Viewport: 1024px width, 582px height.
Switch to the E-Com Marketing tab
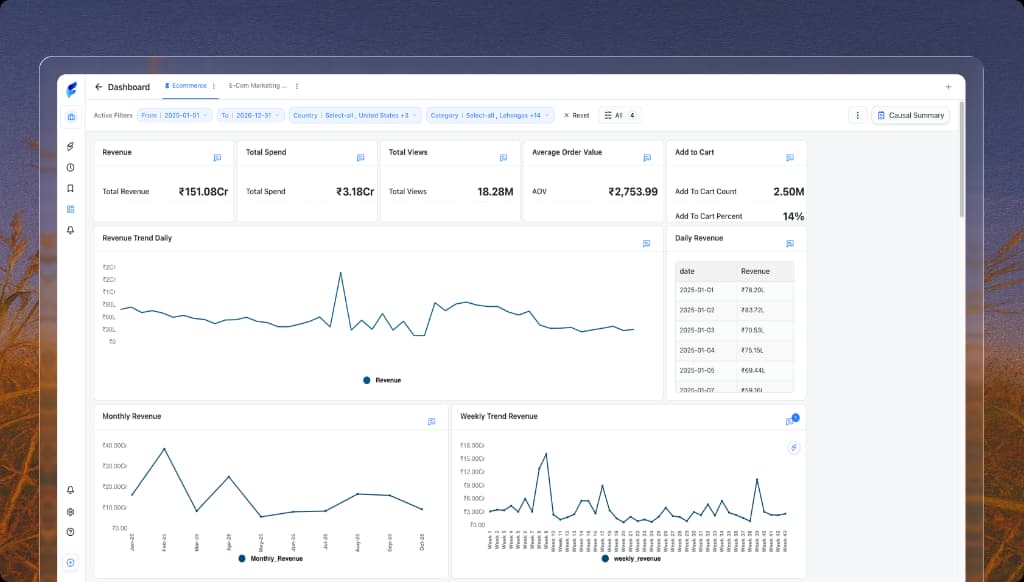coord(258,86)
